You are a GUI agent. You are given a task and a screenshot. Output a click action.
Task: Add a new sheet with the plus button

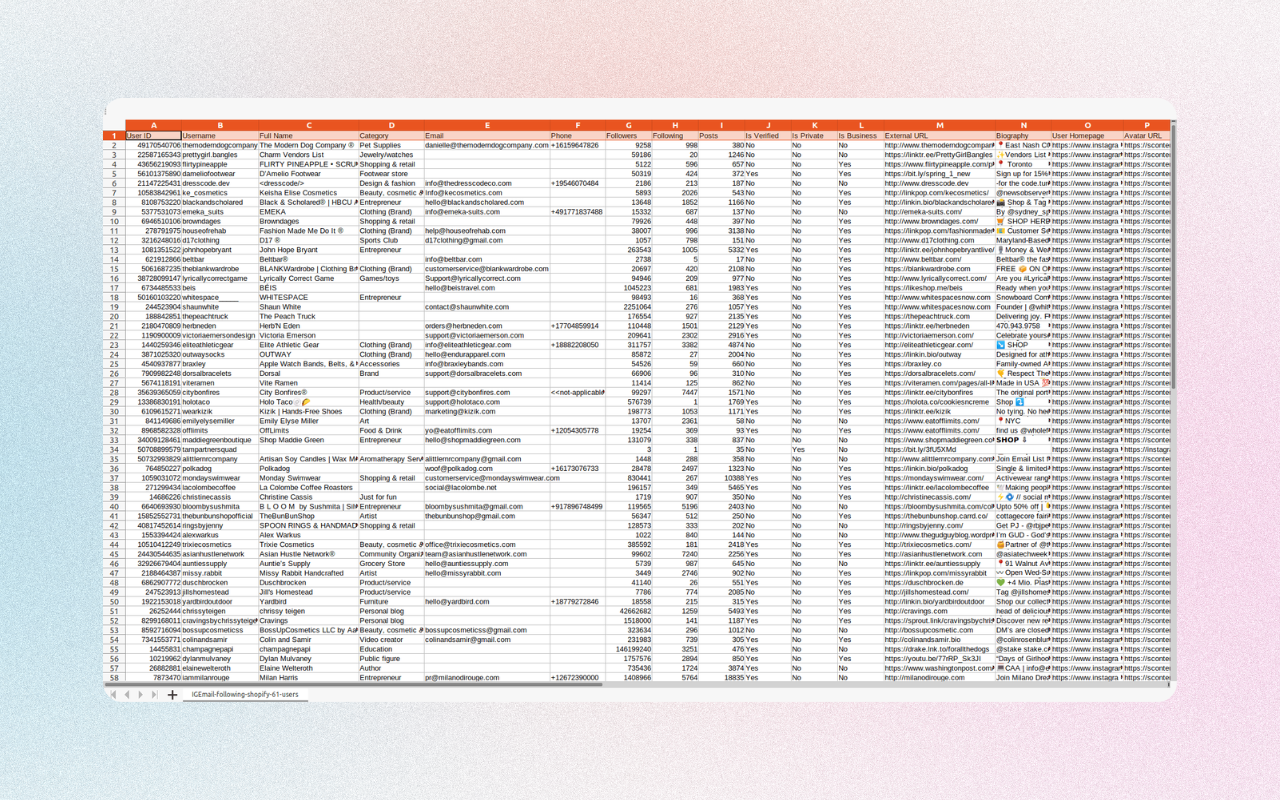click(172, 694)
